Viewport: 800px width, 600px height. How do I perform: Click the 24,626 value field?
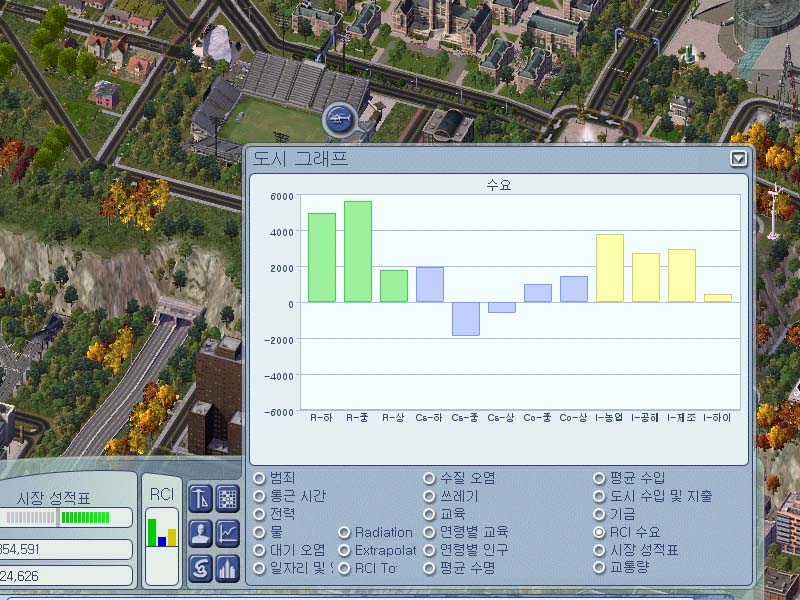click(65, 576)
